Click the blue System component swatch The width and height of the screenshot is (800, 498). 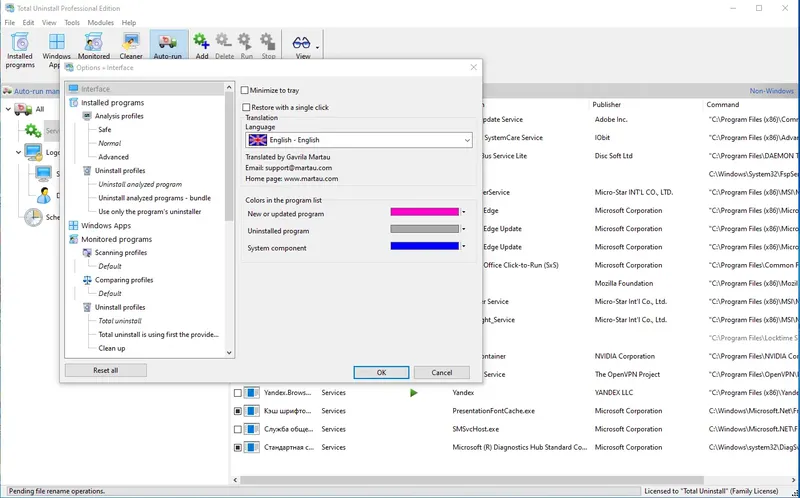click(424, 246)
